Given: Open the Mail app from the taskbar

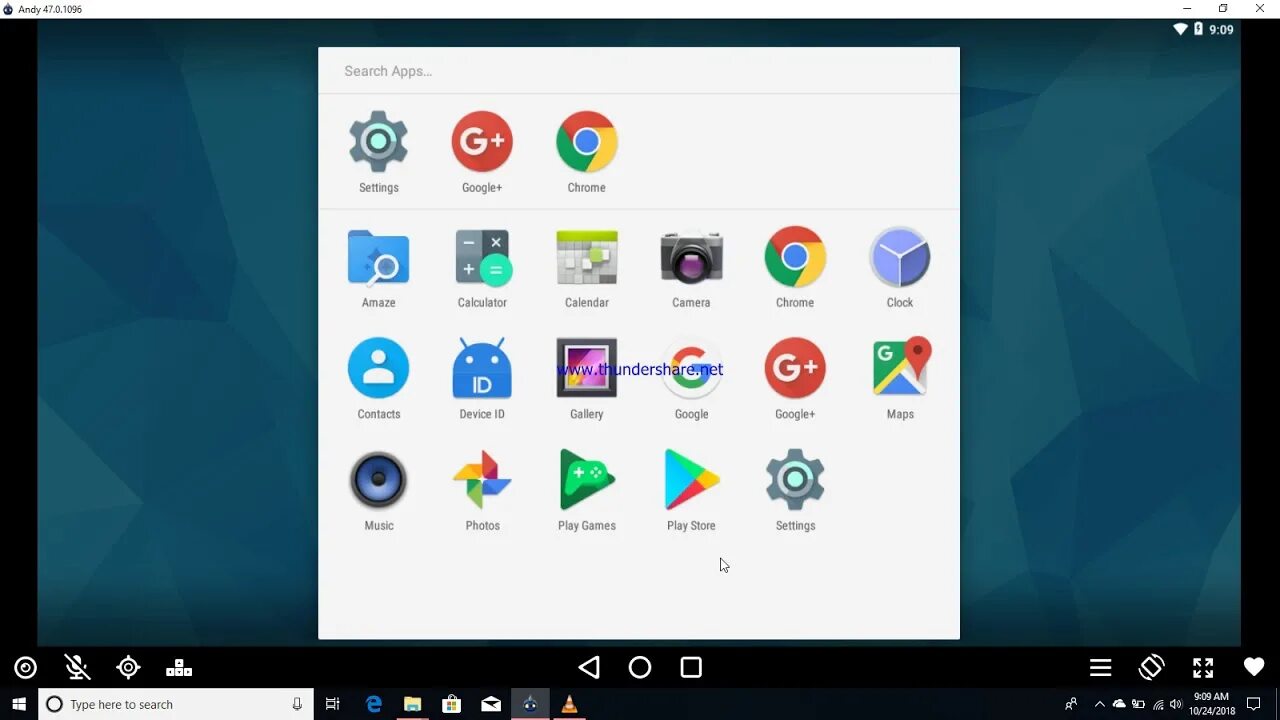Looking at the screenshot, I should (491, 704).
